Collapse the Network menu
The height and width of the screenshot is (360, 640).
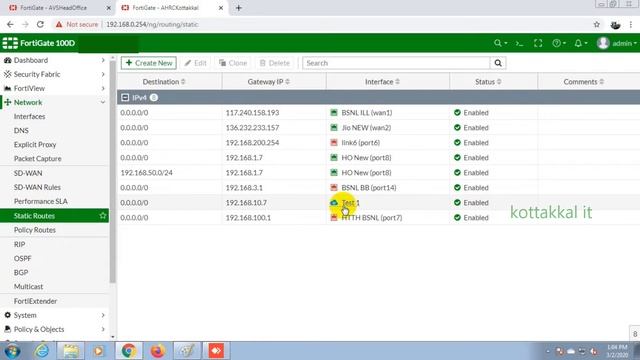coord(55,102)
